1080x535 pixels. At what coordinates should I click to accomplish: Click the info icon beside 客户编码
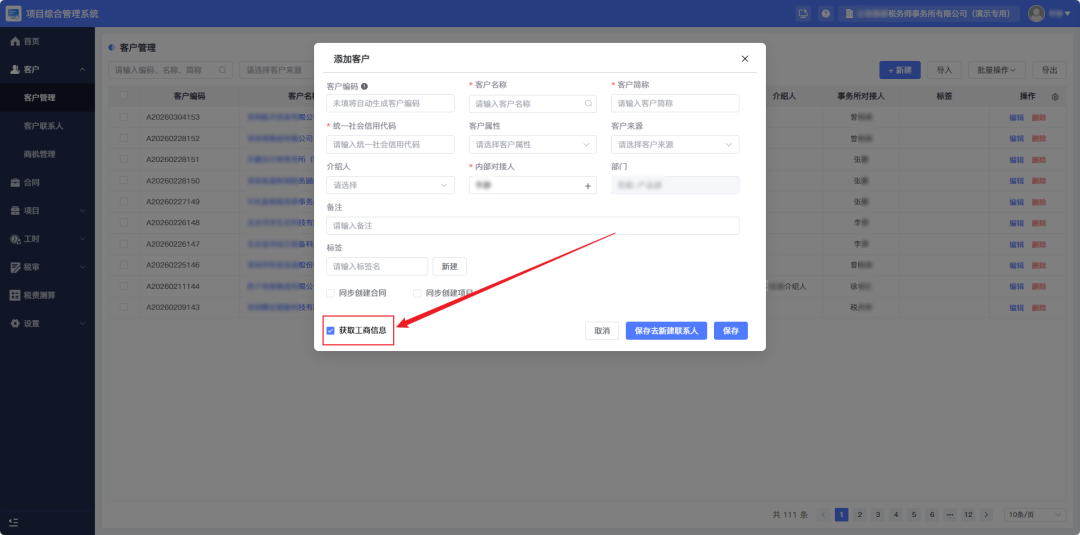(364, 86)
